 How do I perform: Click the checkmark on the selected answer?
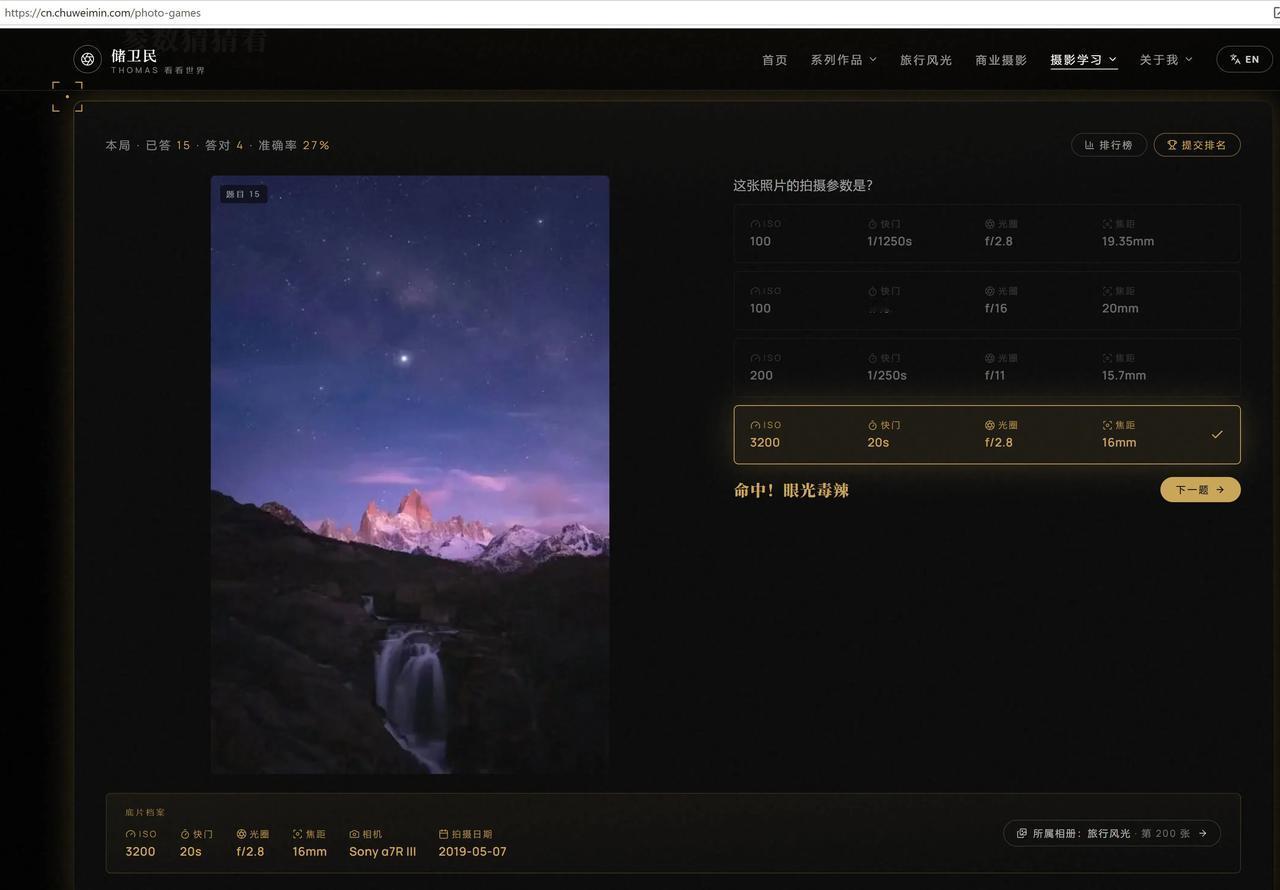pyautogui.click(x=1217, y=435)
